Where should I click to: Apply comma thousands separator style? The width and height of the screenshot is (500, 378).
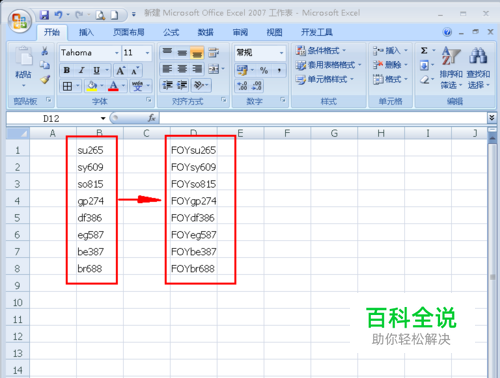(279, 70)
